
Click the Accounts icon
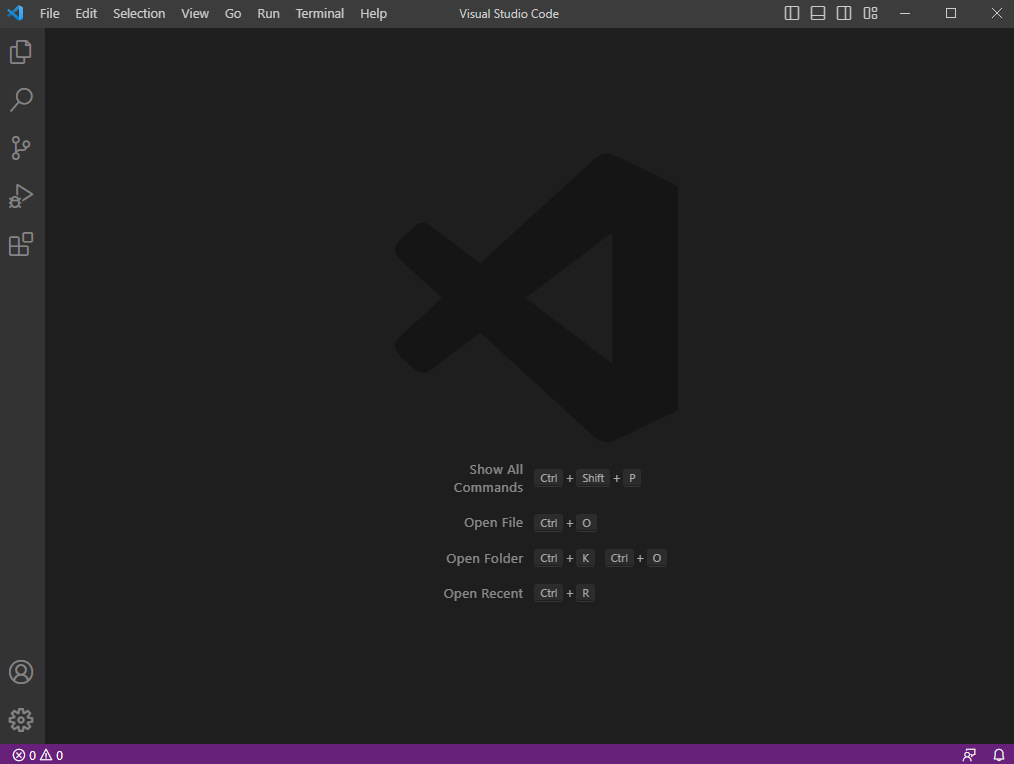pyautogui.click(x=21, y=672)
